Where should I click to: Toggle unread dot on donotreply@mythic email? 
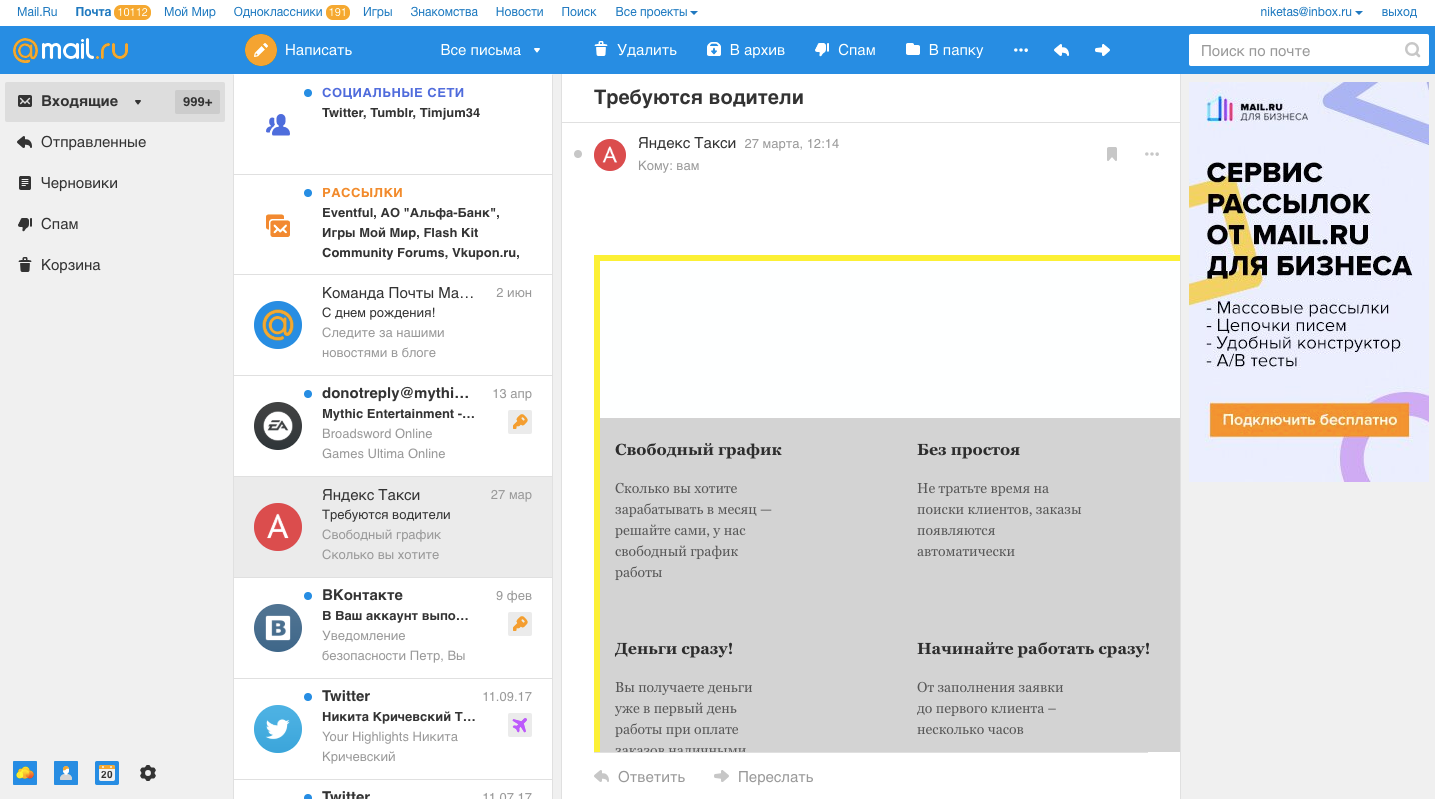[308, 393]
